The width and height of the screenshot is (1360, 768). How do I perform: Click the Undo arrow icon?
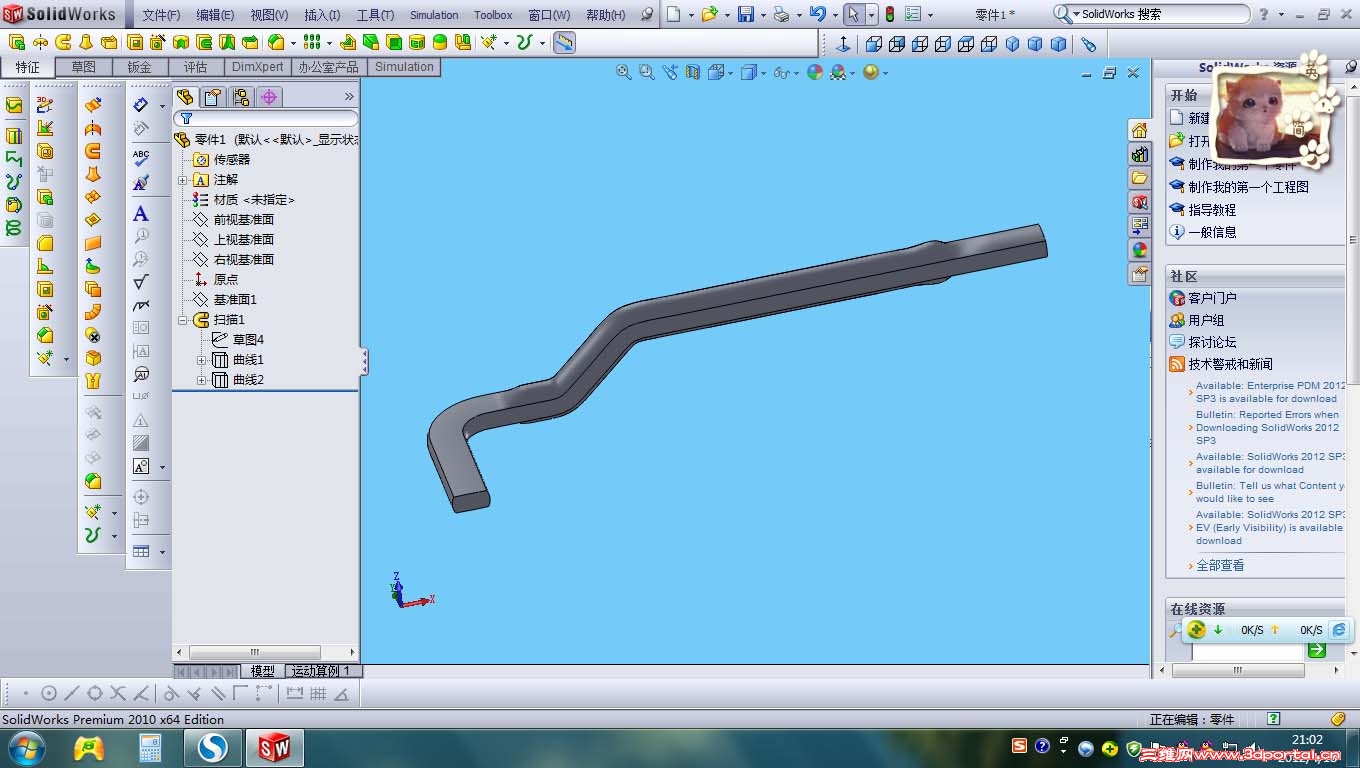tap(817, 14)
